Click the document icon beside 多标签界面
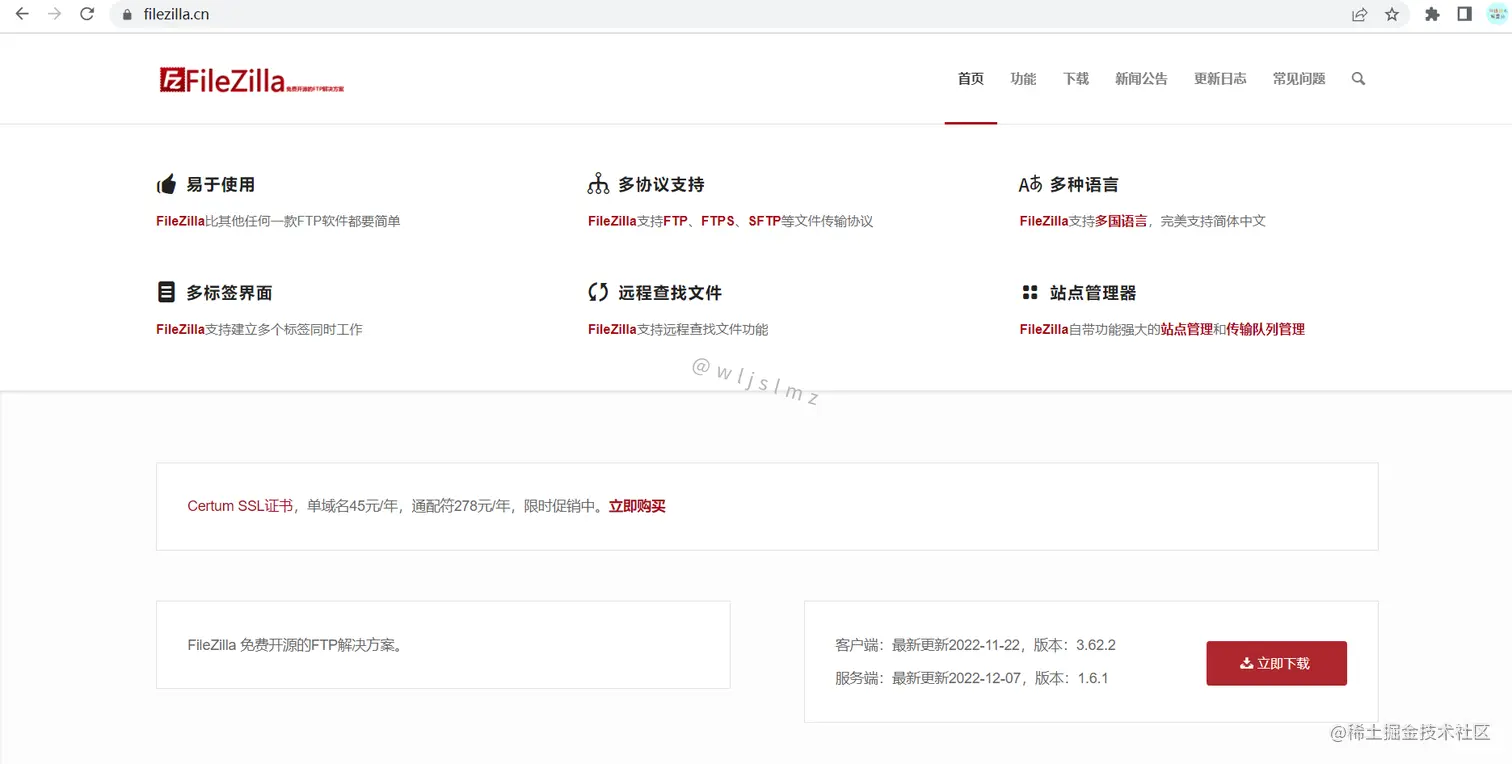Screen dimensions: 1512x764 point(166,292)
